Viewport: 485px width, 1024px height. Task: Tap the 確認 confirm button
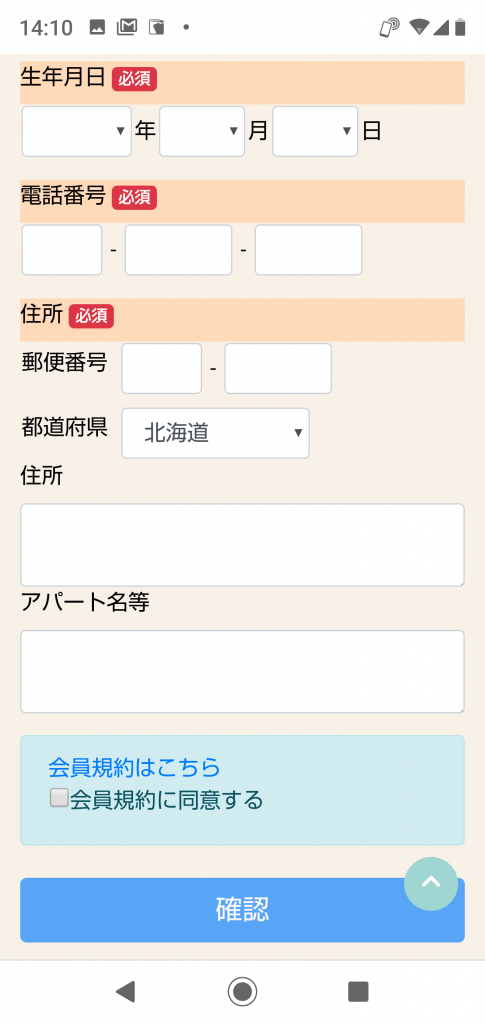pyautogui.click(x=242, y=910)
